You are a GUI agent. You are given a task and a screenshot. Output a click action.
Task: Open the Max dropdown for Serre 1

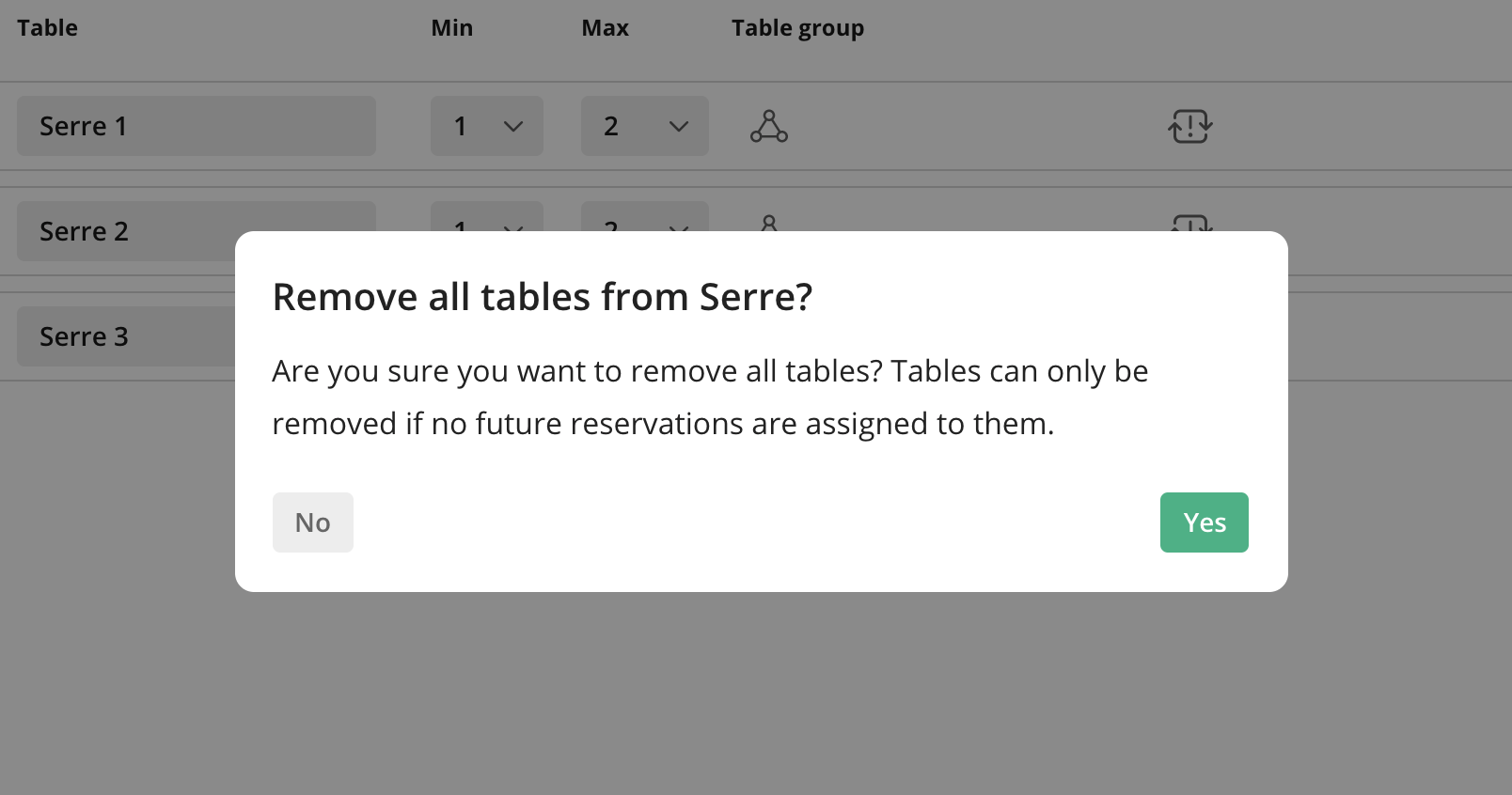645,126
